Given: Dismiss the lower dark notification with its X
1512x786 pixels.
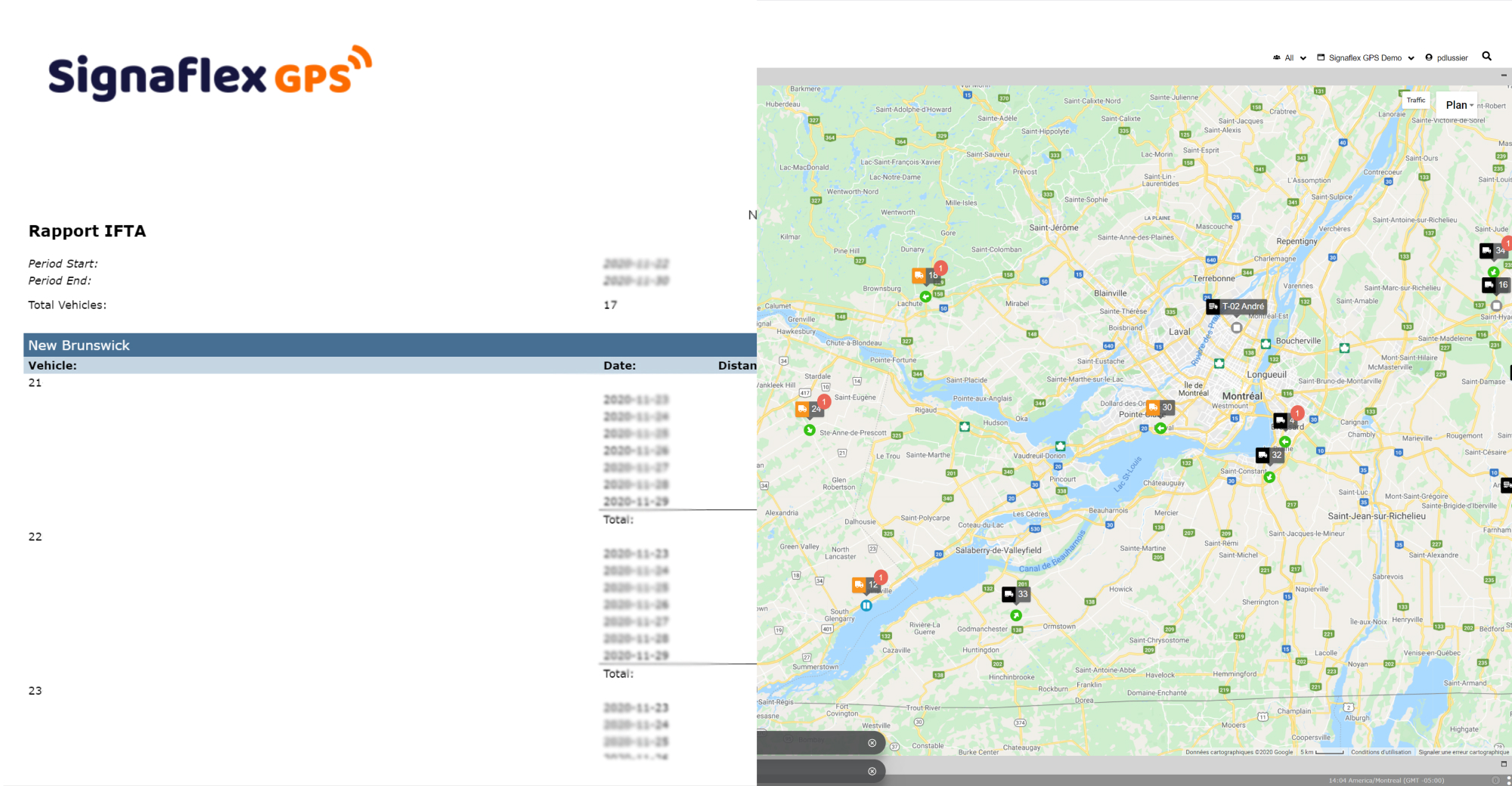Looking at the screenshot, I should (x=872, y=772).
